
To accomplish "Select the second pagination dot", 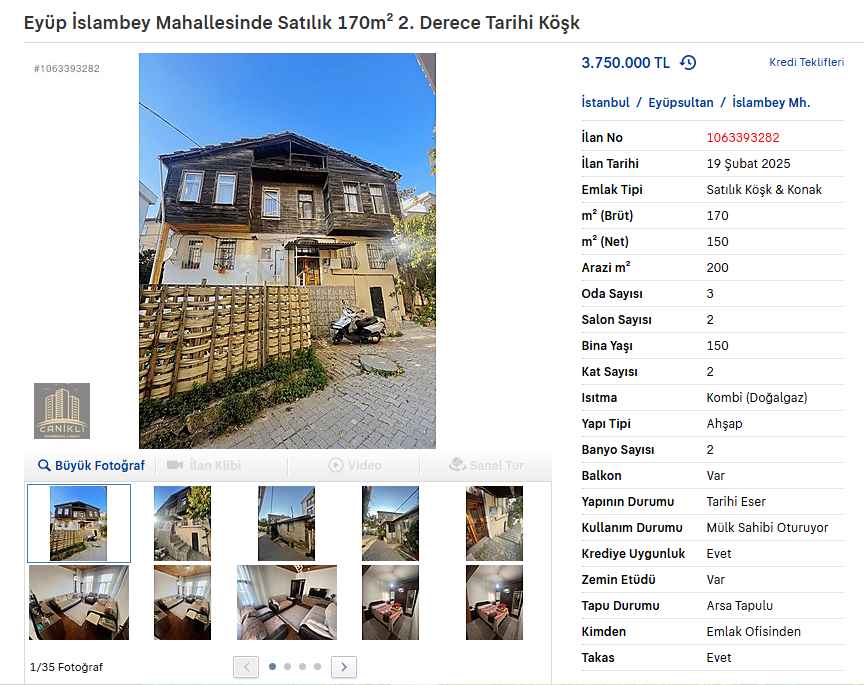I will pos(287,666).
